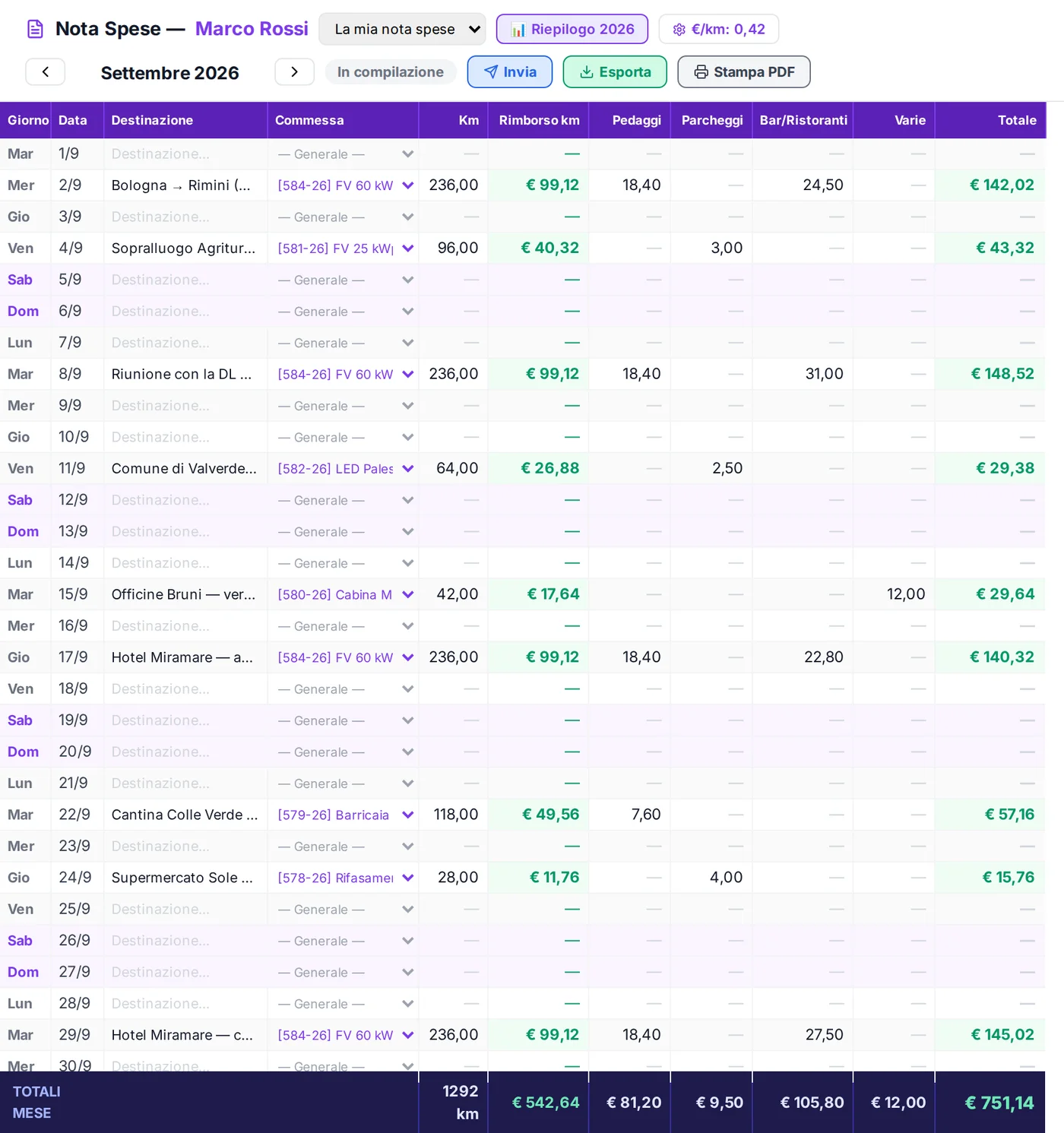Edit Destinazione field for 3/9
This screenshot has height=1133, width=1064.
[185, 217]
